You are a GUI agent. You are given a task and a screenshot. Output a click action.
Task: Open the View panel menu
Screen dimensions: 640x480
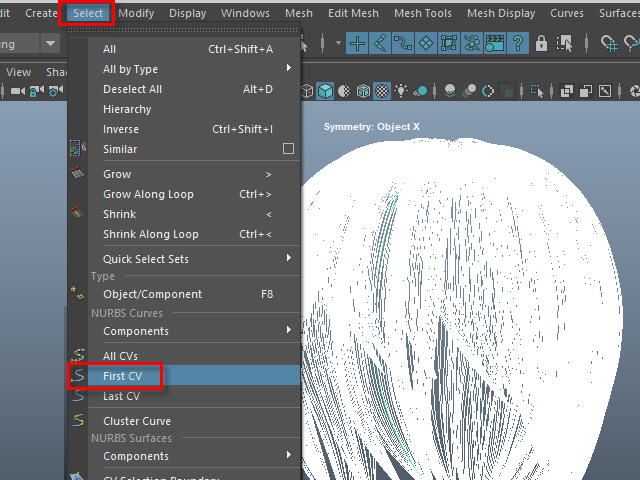19,72
